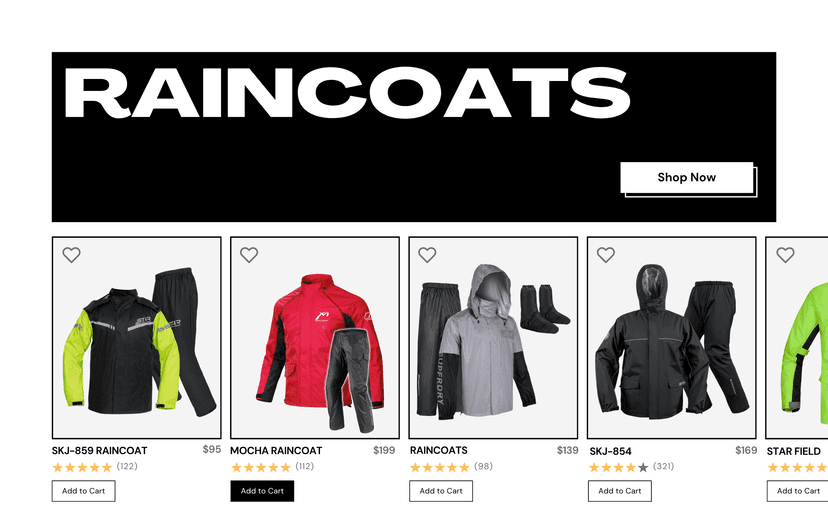Open the red Mocha Raincoat image
Viewport: 828px width, 518px height.
(315, 338)
